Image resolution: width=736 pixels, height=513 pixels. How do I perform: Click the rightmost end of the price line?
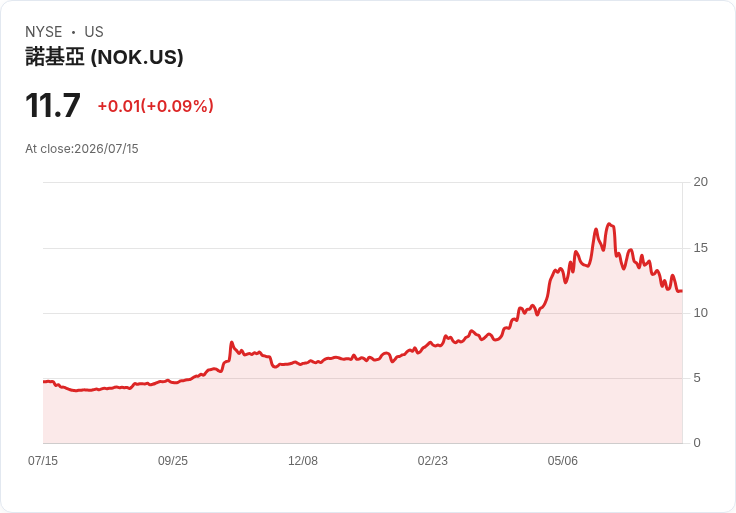pos(681,291)
